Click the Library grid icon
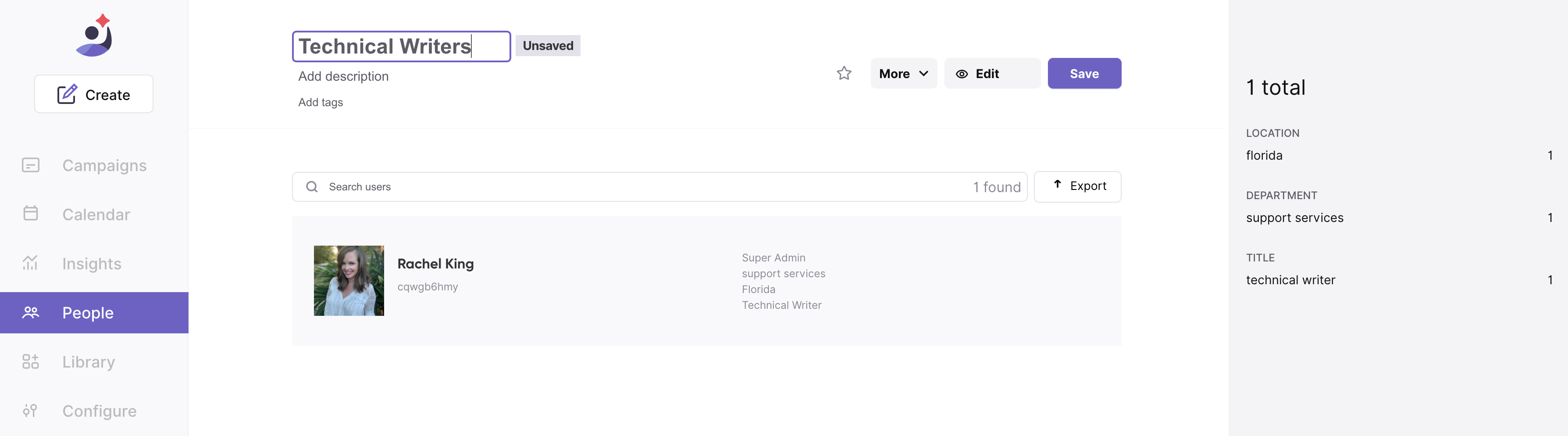The width and height of the screenshot is (1568, 436). coord(30,362)
